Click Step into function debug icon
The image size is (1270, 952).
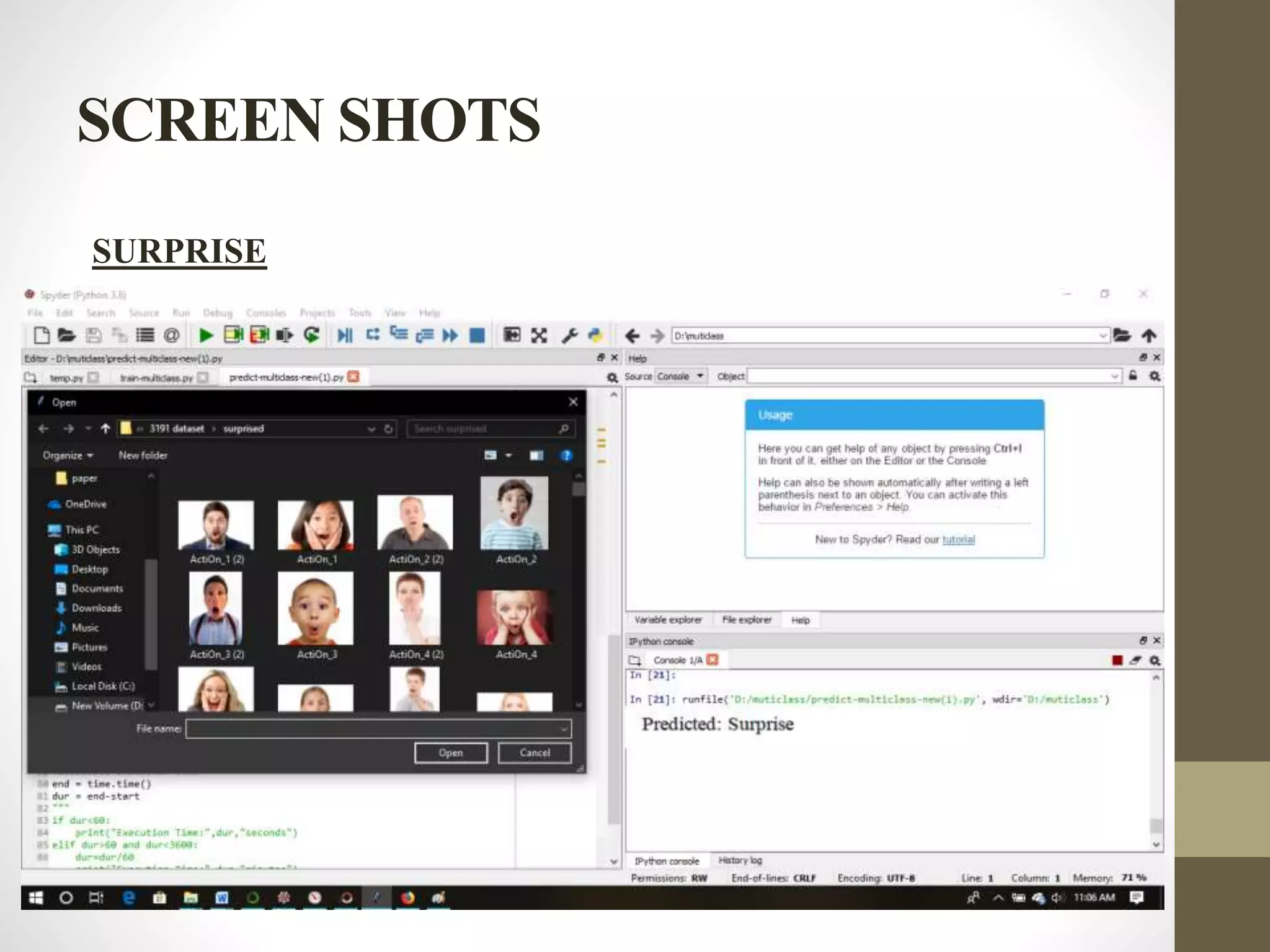398,334
